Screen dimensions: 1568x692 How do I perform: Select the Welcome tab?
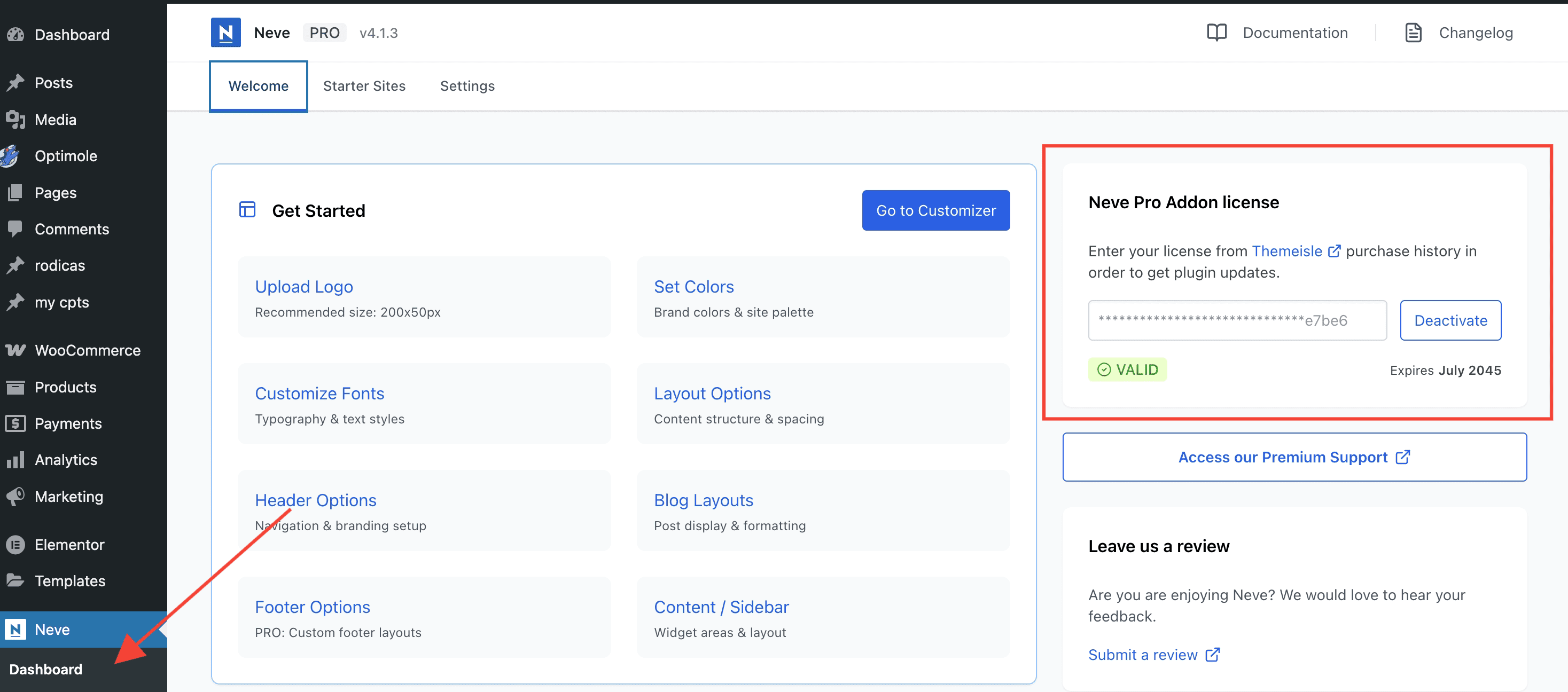point(258,86)
